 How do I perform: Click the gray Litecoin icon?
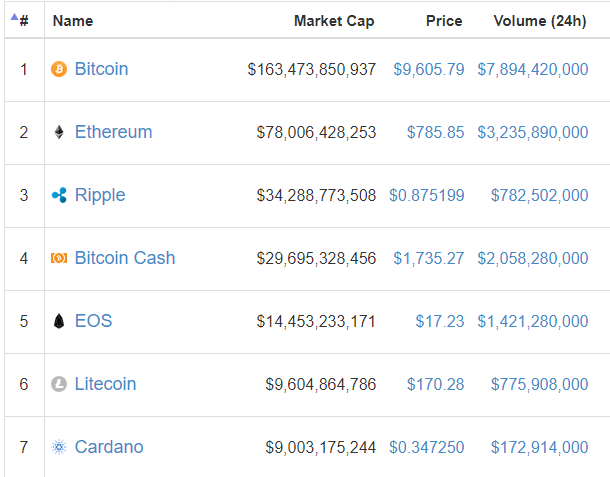pos(59,384)
